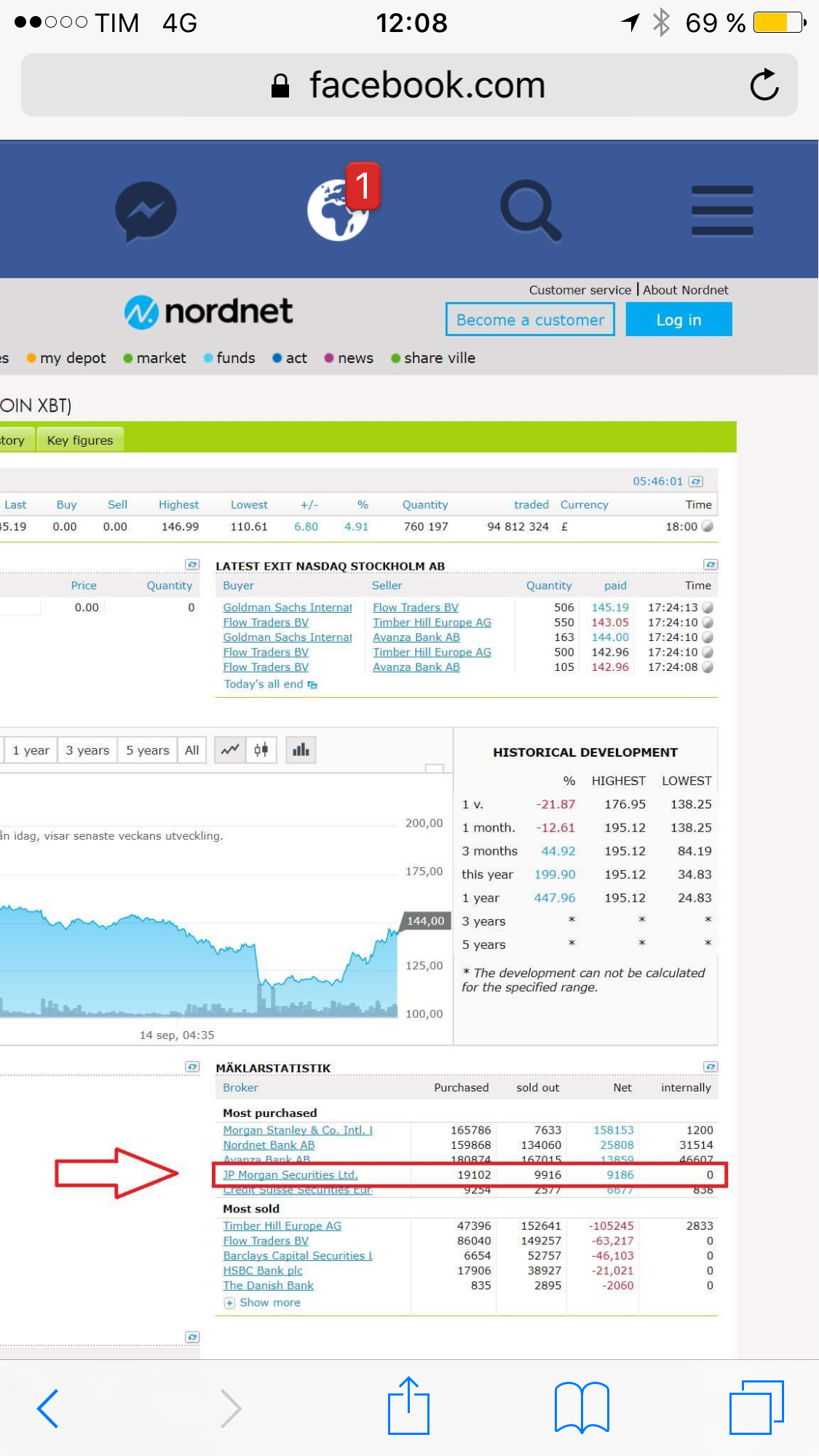Click refresh icon of Latest Exit panel

coord(711,565)
